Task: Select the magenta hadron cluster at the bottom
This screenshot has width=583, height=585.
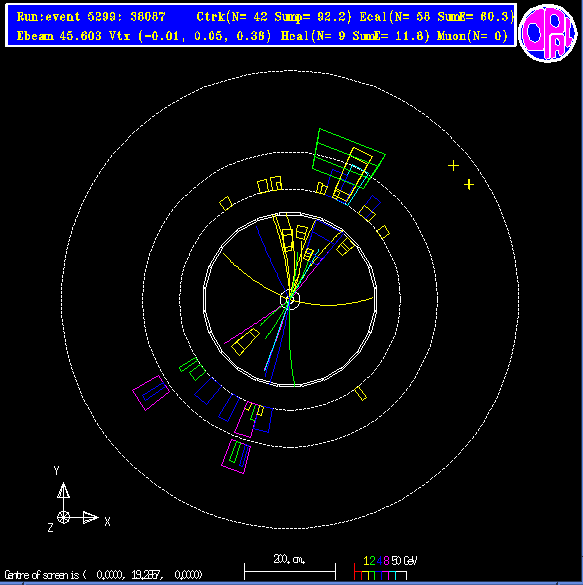Action: pos(236,456)
